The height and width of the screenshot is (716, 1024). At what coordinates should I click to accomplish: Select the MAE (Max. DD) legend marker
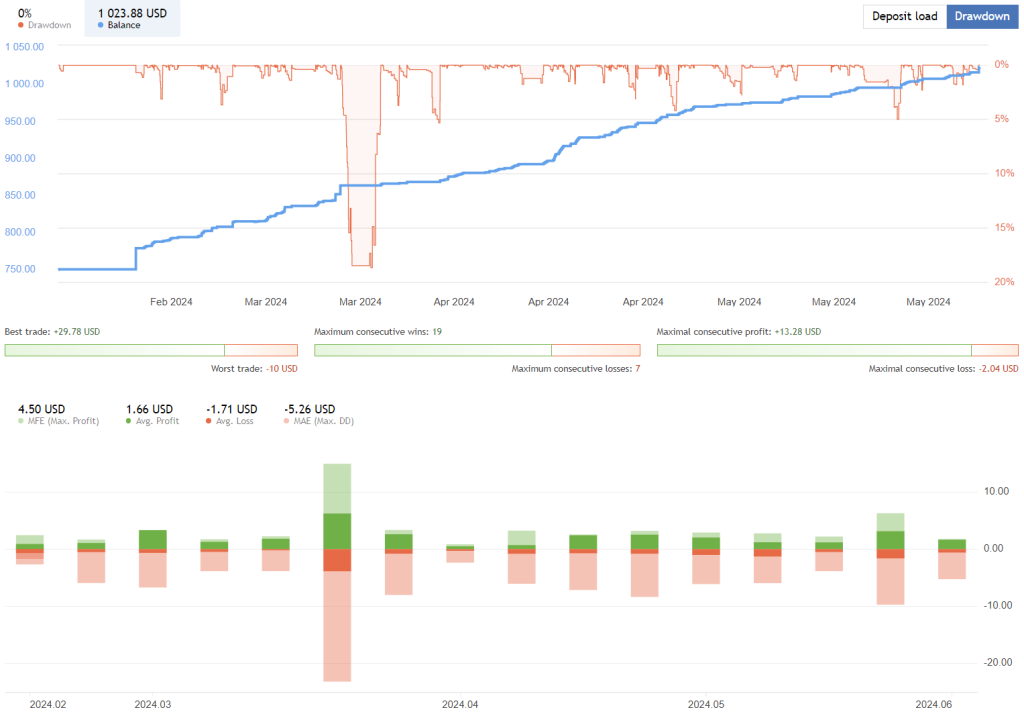click(x=287, y=420)
